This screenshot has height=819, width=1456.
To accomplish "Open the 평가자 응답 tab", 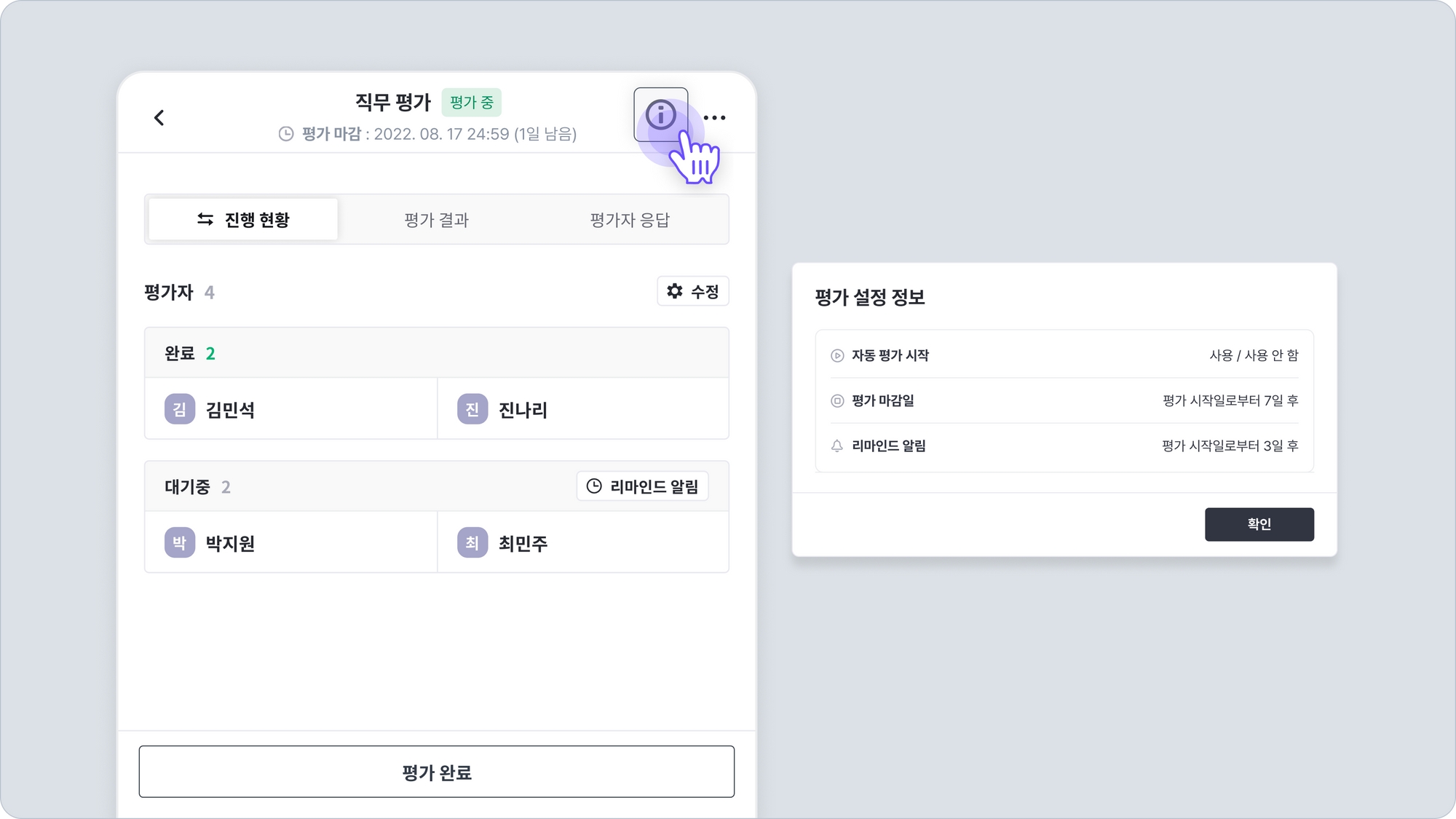I will (x=630, y=220).
